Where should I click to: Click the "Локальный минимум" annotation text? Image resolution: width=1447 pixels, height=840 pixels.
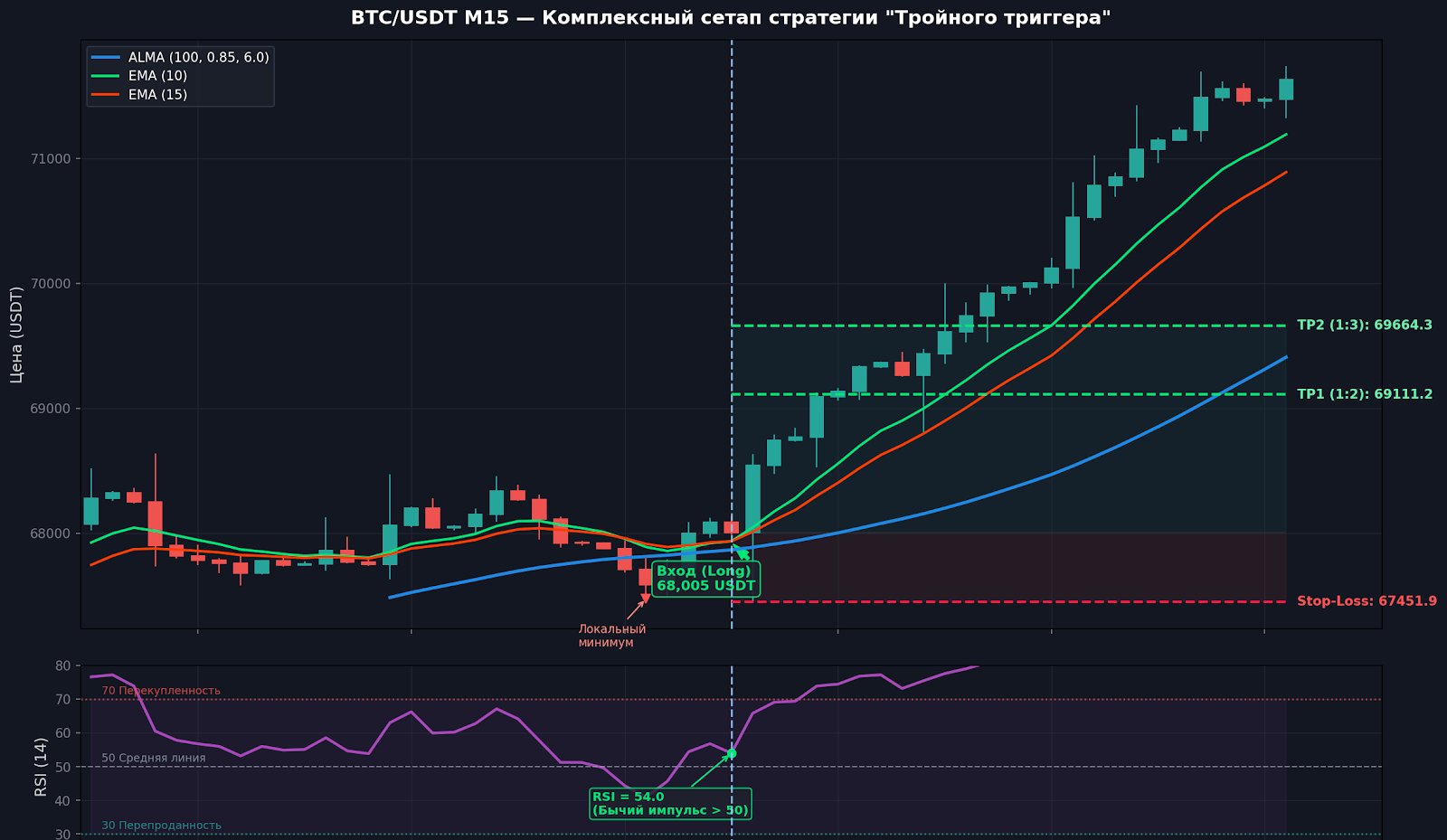[612, 636]
